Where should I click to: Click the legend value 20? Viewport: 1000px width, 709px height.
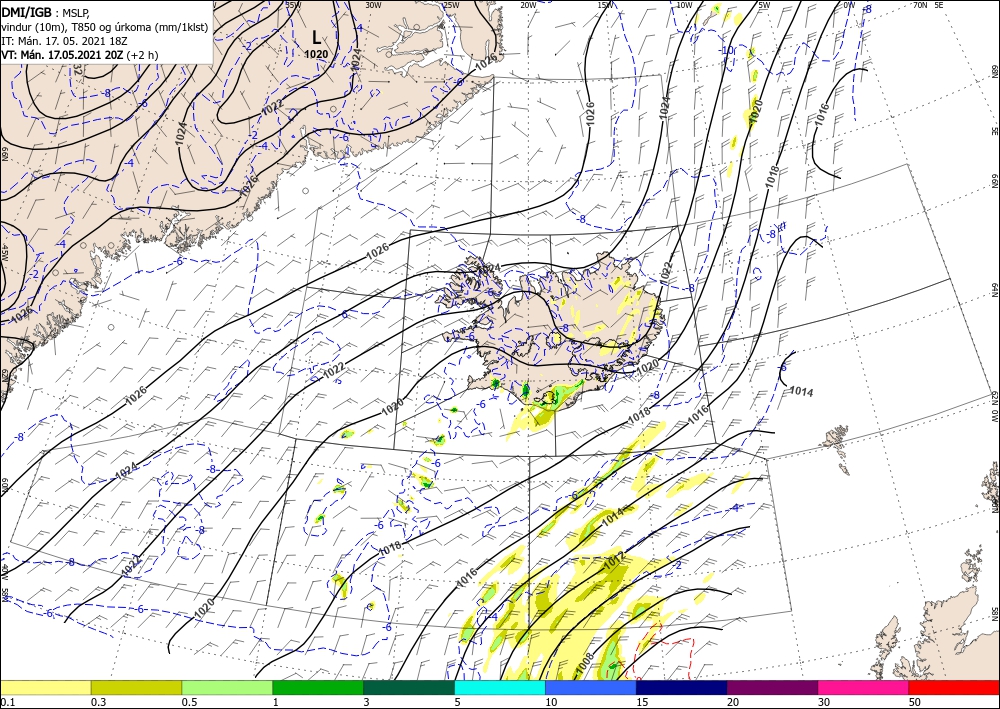pyautogui.click(x=733, y=702)
